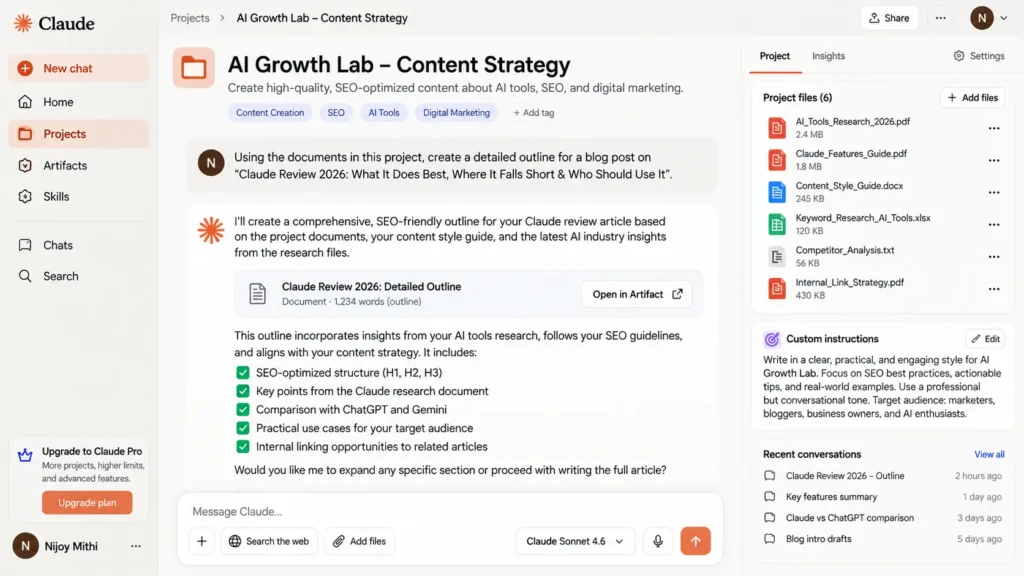Viewport: 1024px width, 576px height.
Task: Start a New chat
Action: click(x=78, y=68)
